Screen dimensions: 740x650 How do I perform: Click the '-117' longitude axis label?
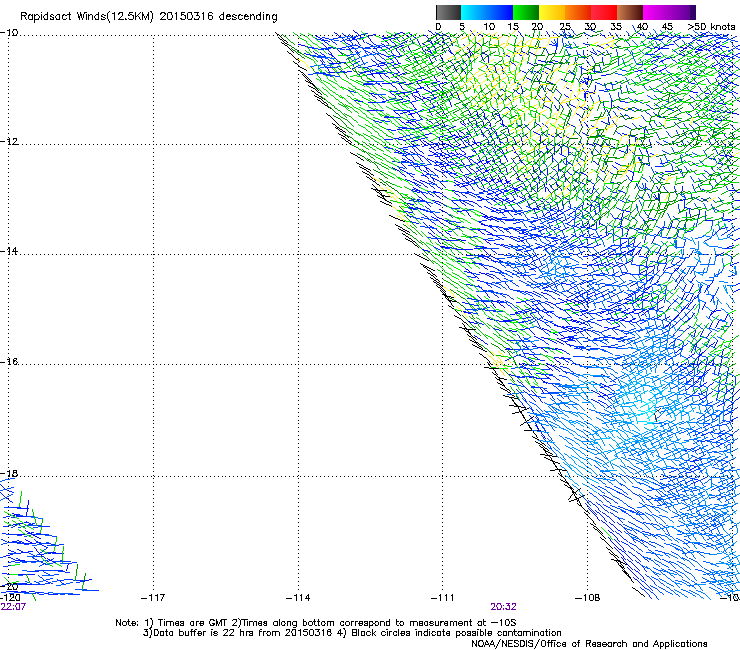[x=153, y=598]
